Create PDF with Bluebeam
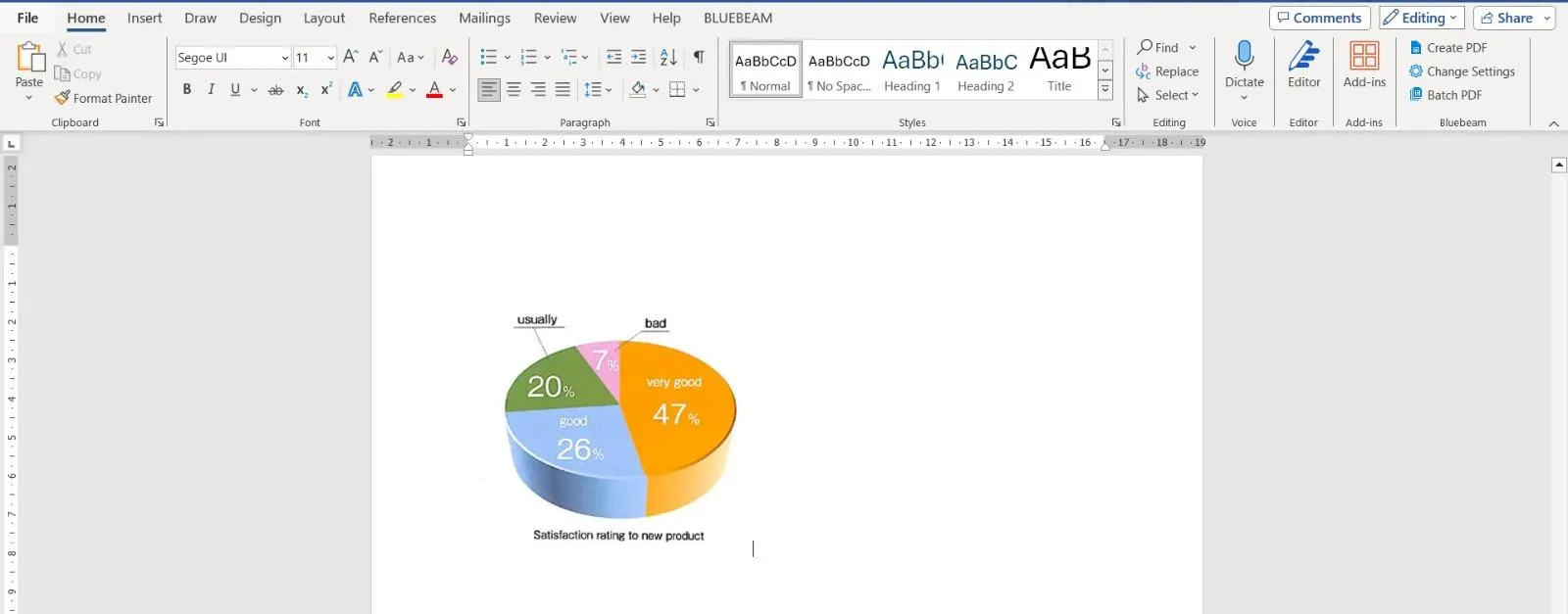1568x614 pixels. tap(1448, 47)
